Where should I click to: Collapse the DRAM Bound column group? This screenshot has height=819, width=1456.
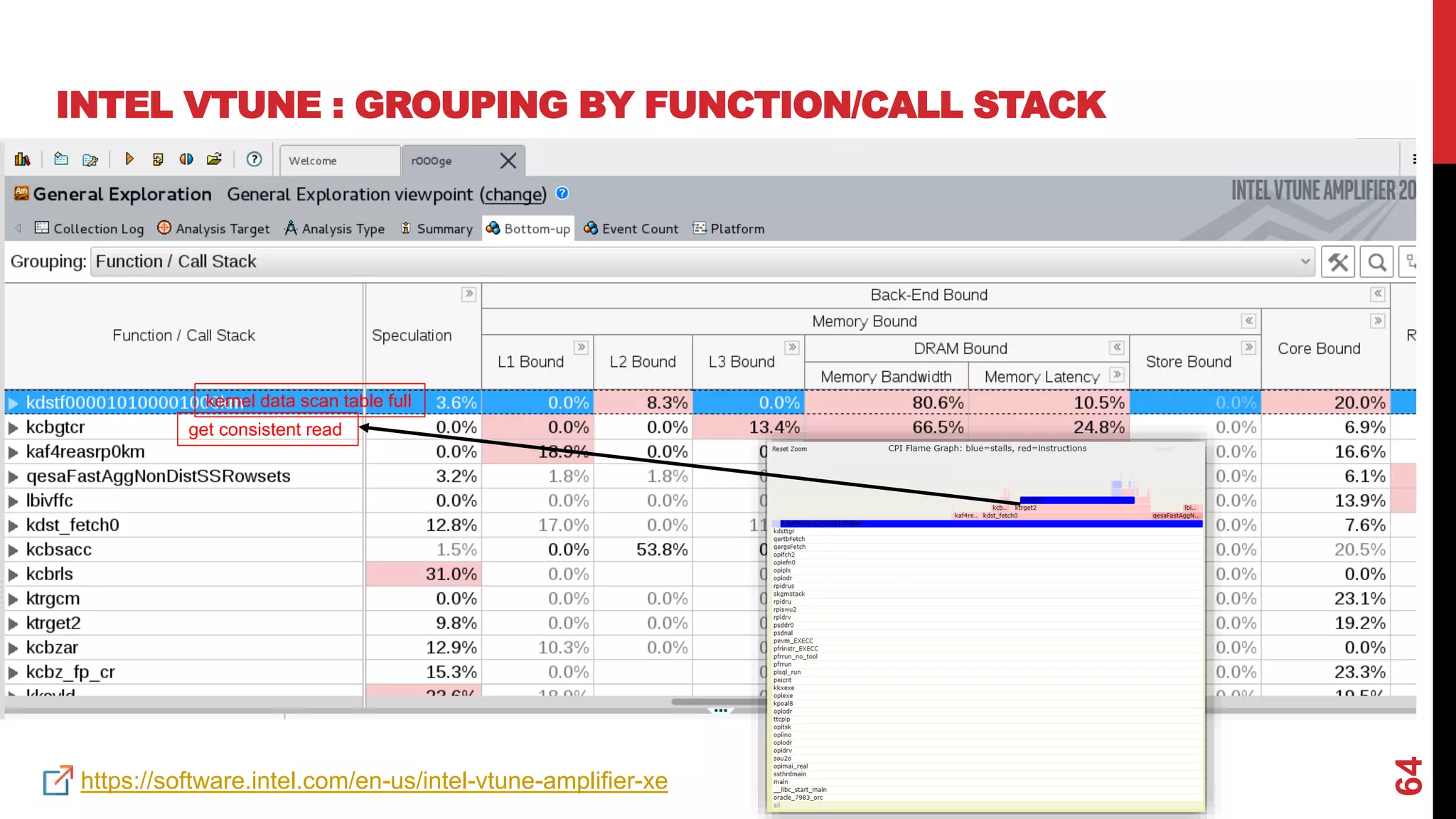1117,347
